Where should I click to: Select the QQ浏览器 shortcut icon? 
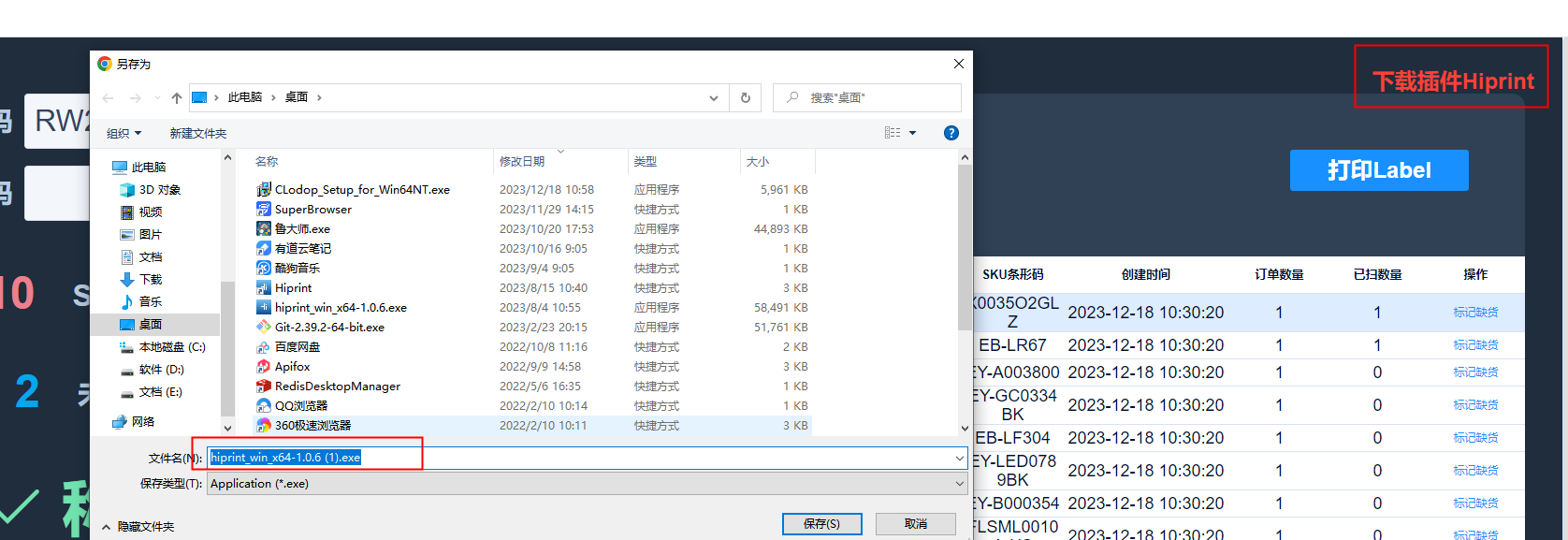[x=264, y=405]
